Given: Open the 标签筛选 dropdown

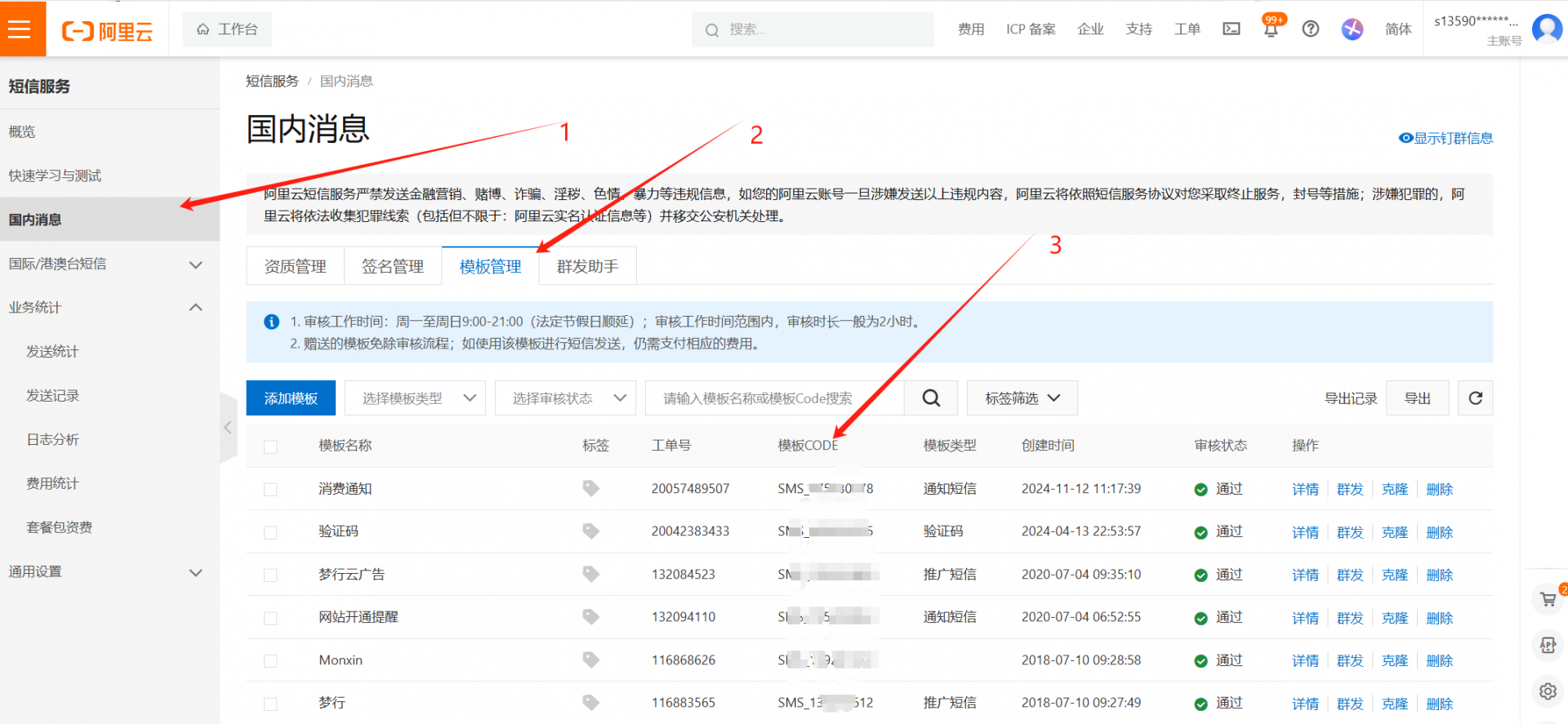Looking at the screenshot, I should [1022, 398].
